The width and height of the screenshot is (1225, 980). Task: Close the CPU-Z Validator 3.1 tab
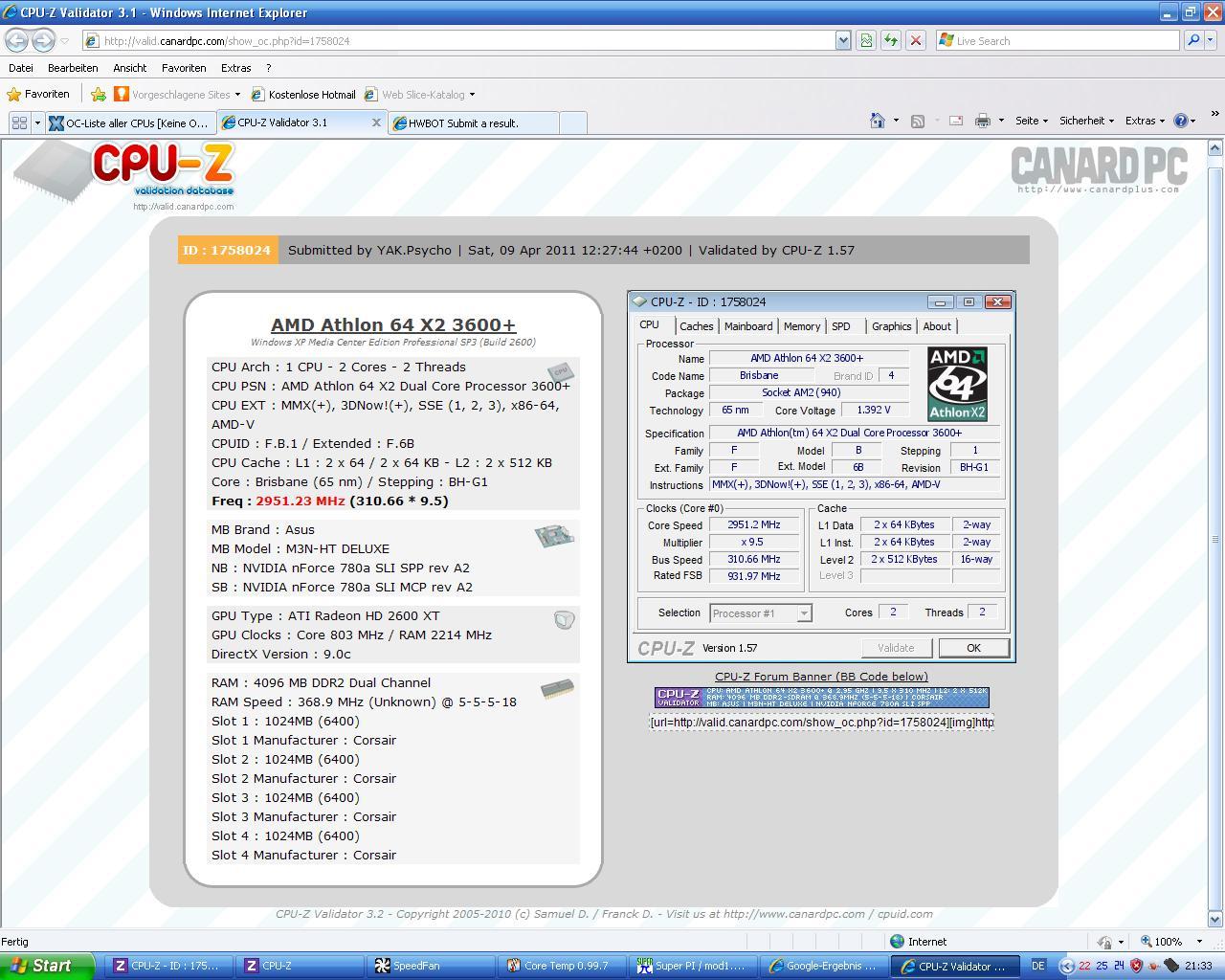click(376, 122)
